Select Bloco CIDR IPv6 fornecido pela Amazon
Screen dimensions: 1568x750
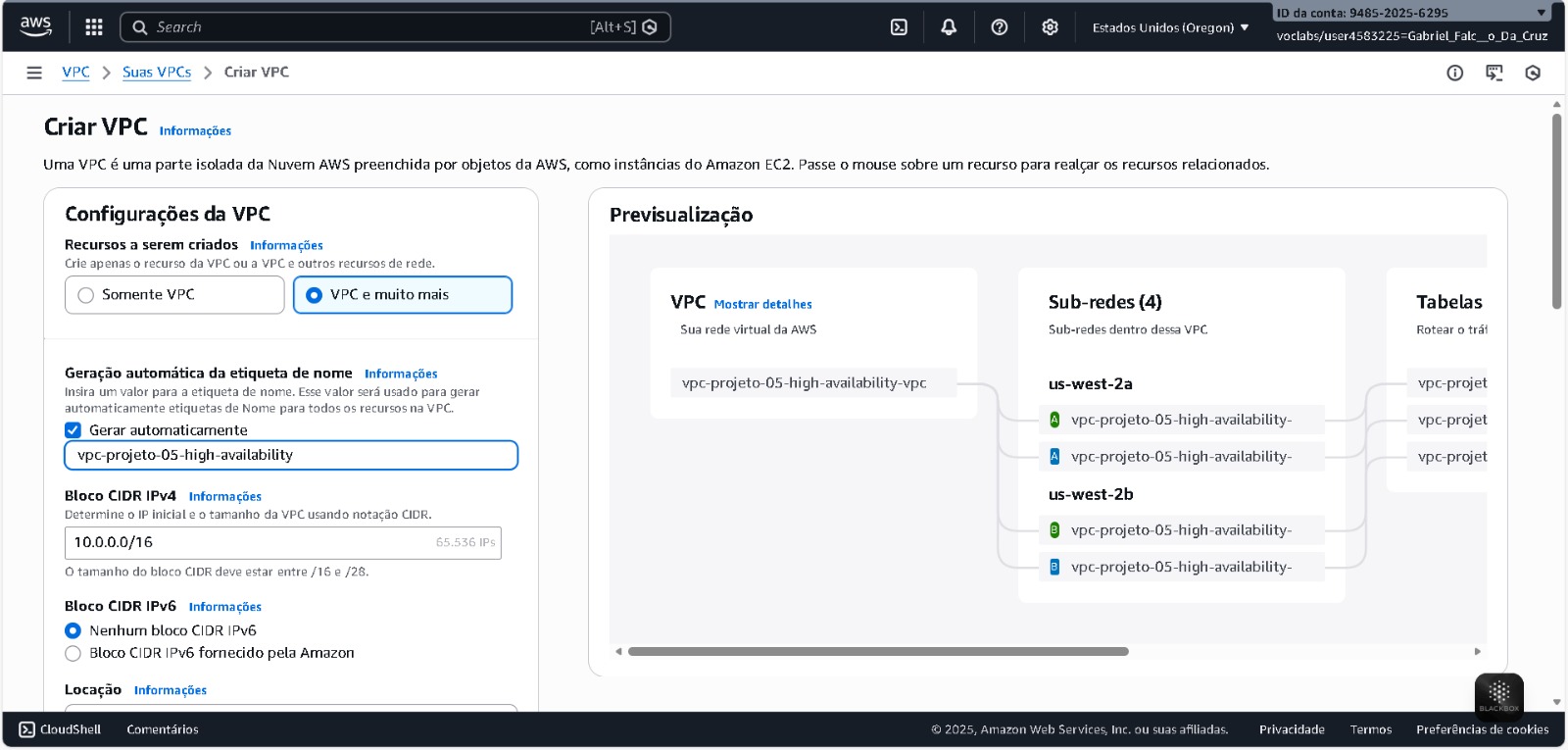[x=73, y=653]
